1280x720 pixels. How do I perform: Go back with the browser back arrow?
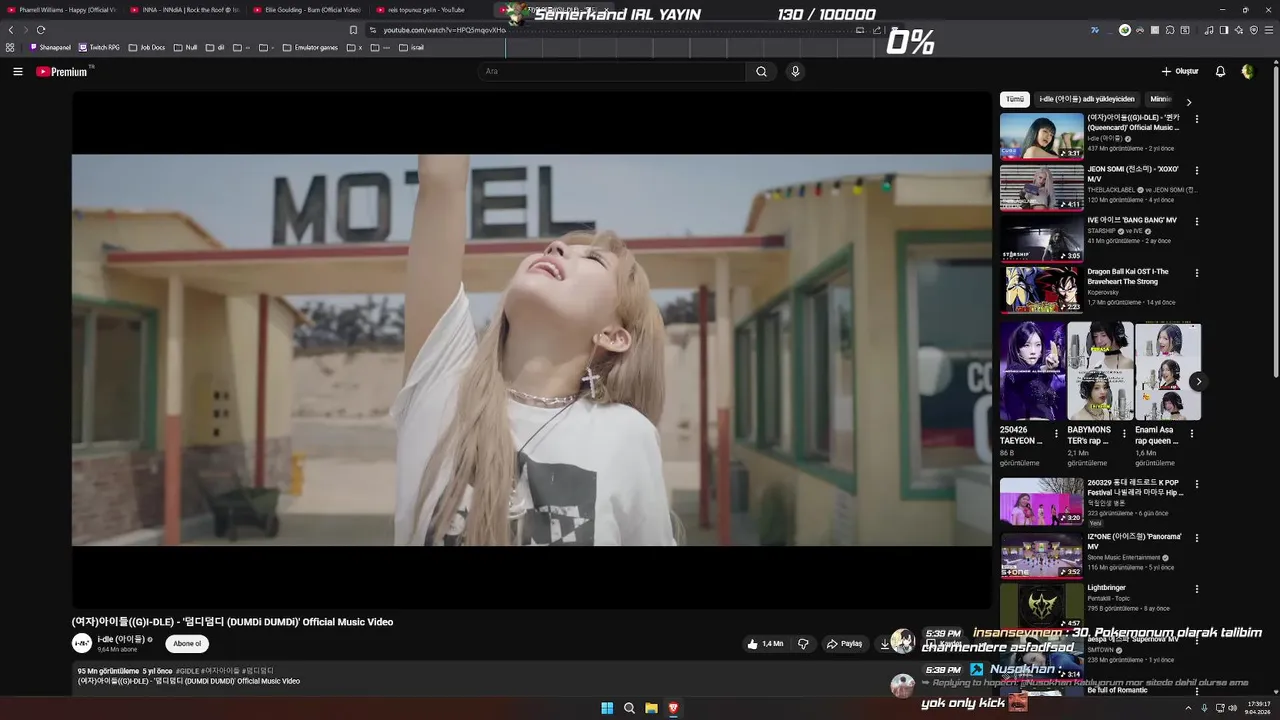coord(11,30)
